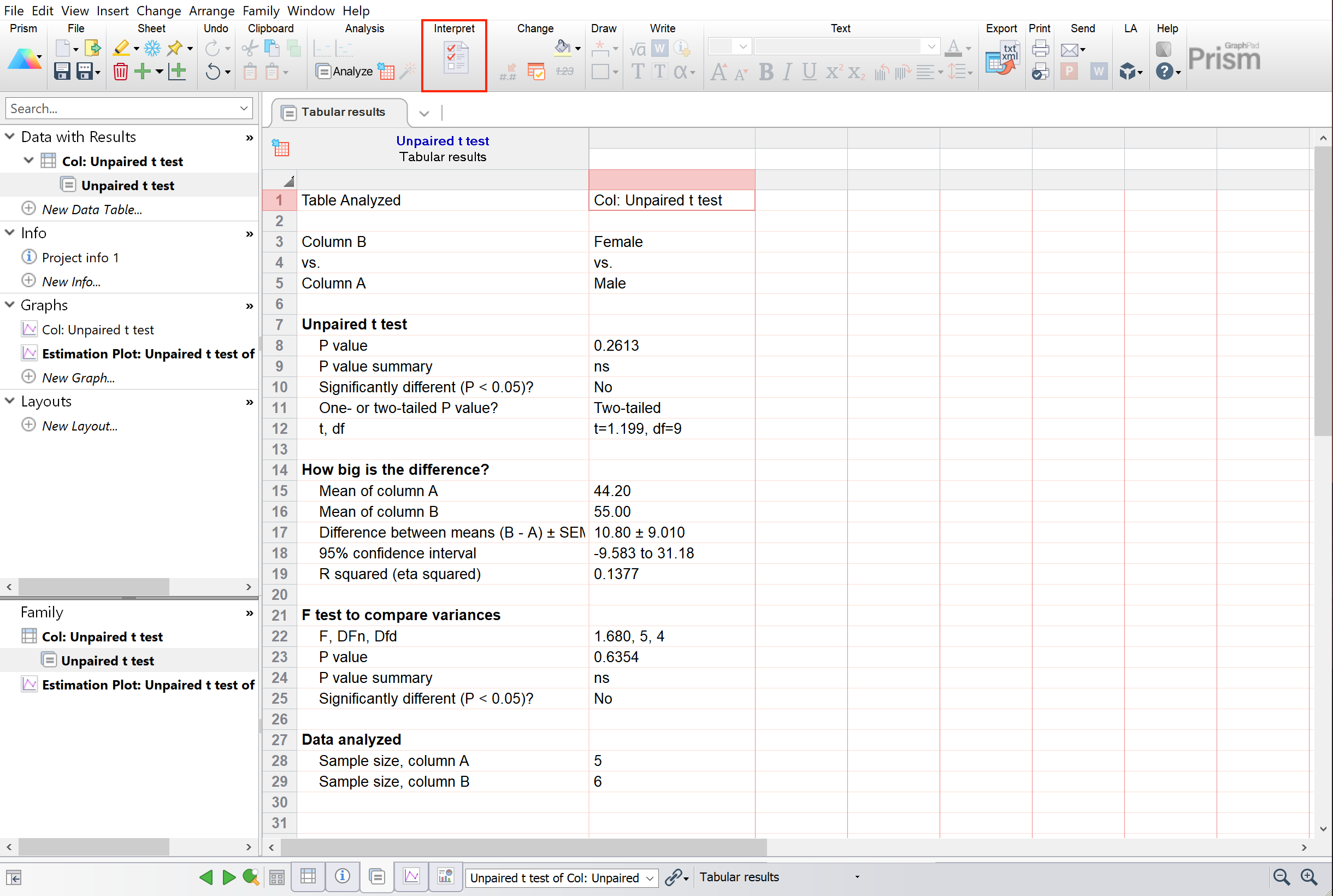Expand the Graphs section in navigator
Viewport: 1333px width, 896px height.
point(12,306)
